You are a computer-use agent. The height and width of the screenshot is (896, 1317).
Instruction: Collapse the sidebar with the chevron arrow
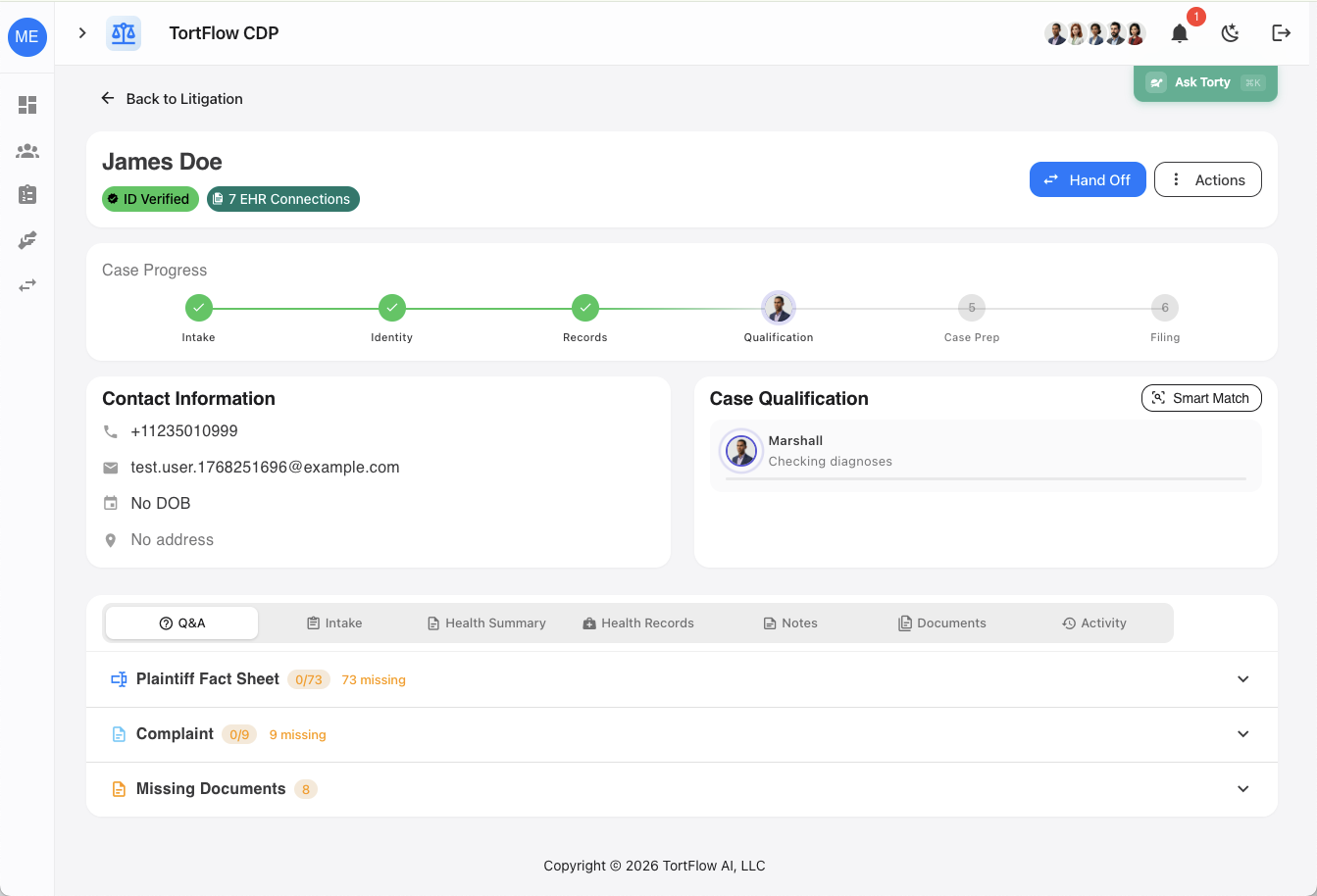(x=81, y=31)
